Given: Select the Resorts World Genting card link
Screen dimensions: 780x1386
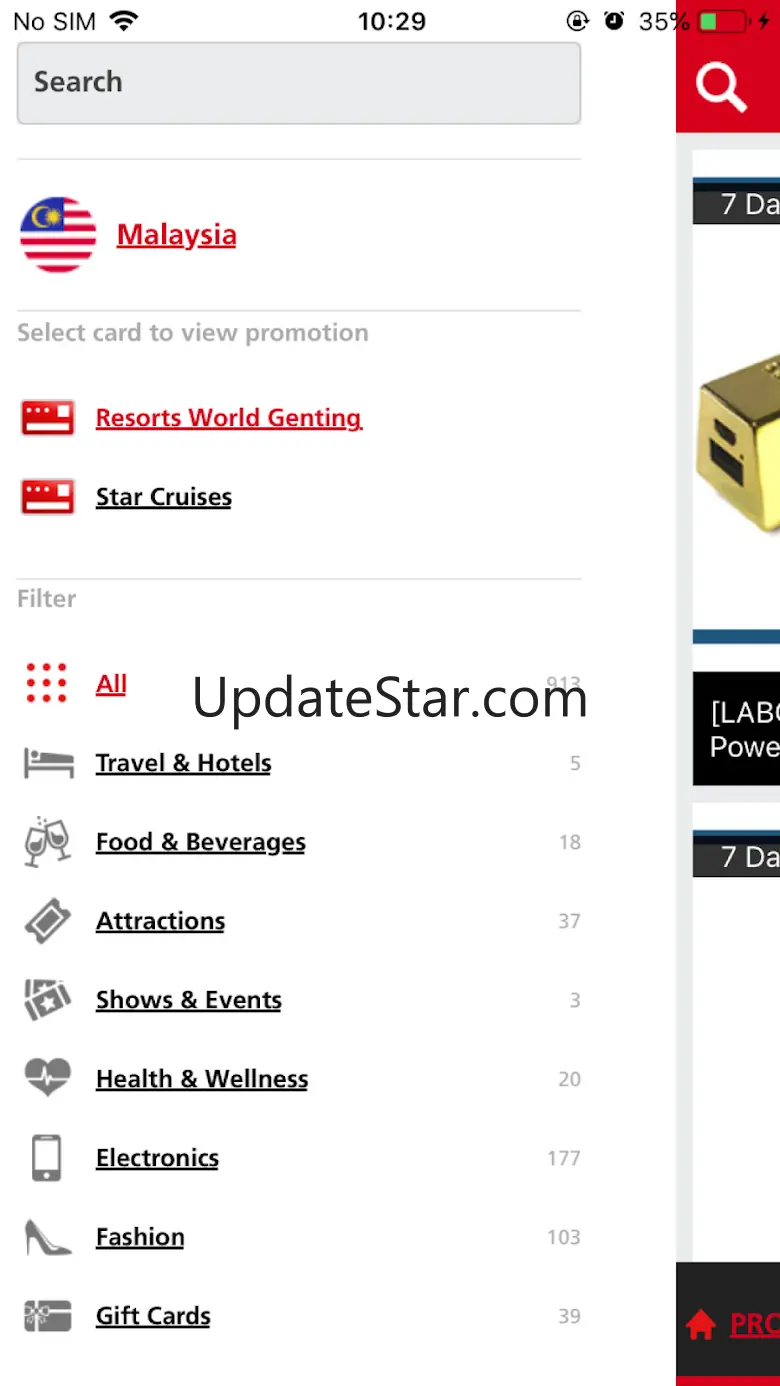Looking at the screenshot, I should 229,418.
